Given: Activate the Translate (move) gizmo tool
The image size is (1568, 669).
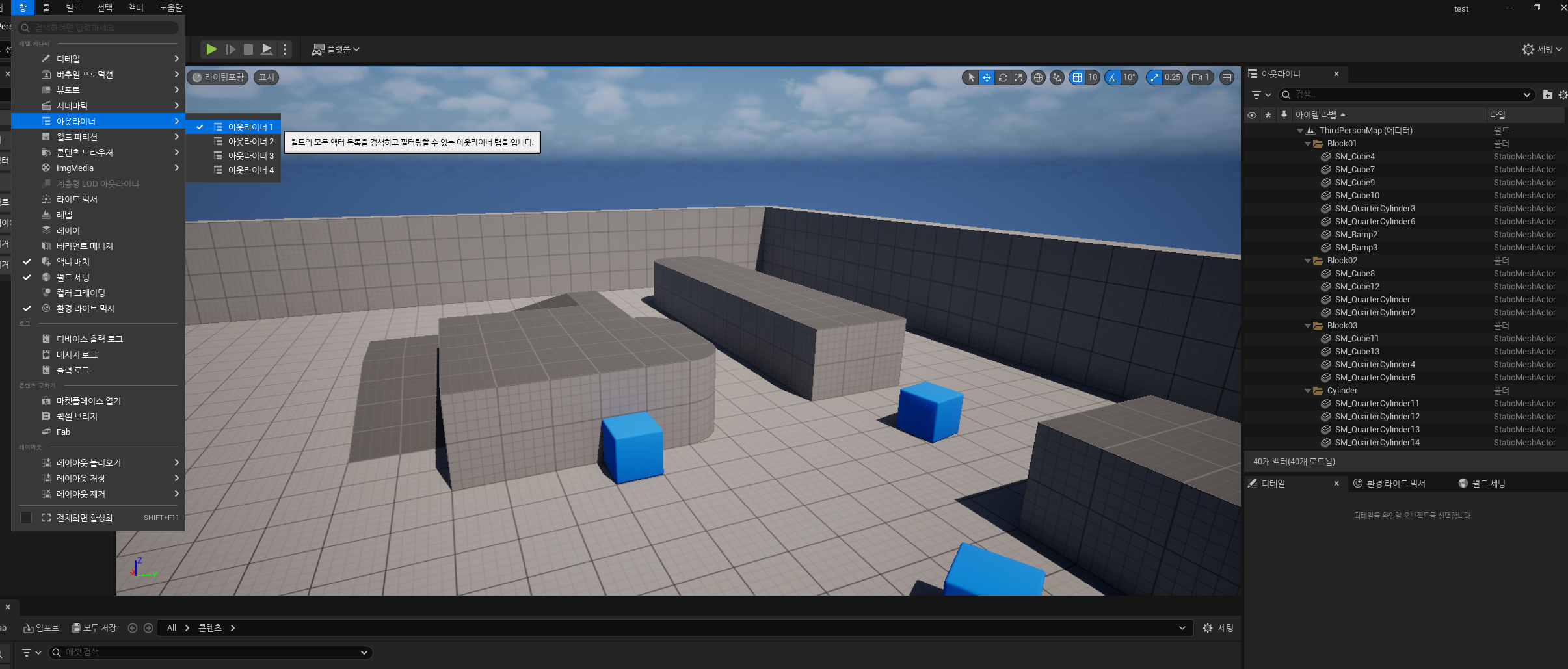Looking at the screenshot, I should (x=987, y=77).
